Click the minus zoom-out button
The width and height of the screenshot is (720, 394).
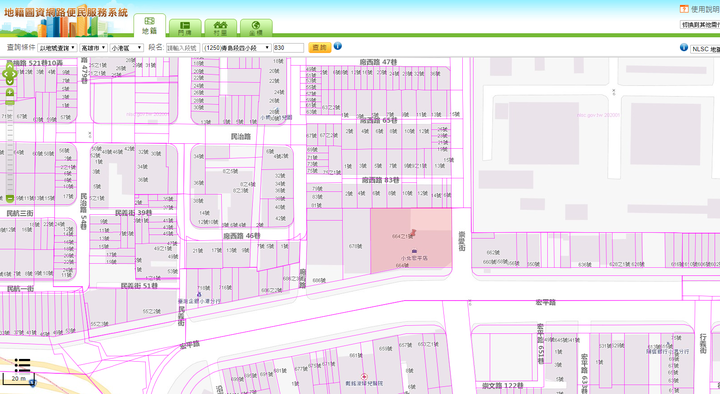(x=10, y=198)
